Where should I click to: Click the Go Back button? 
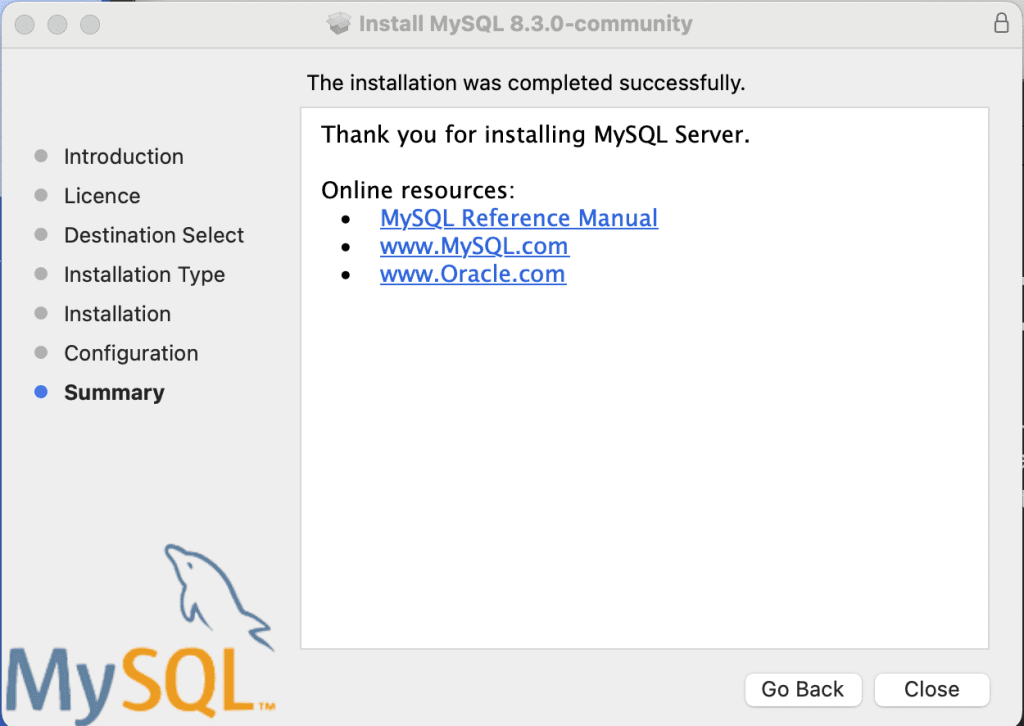click(x=803, y=689)
